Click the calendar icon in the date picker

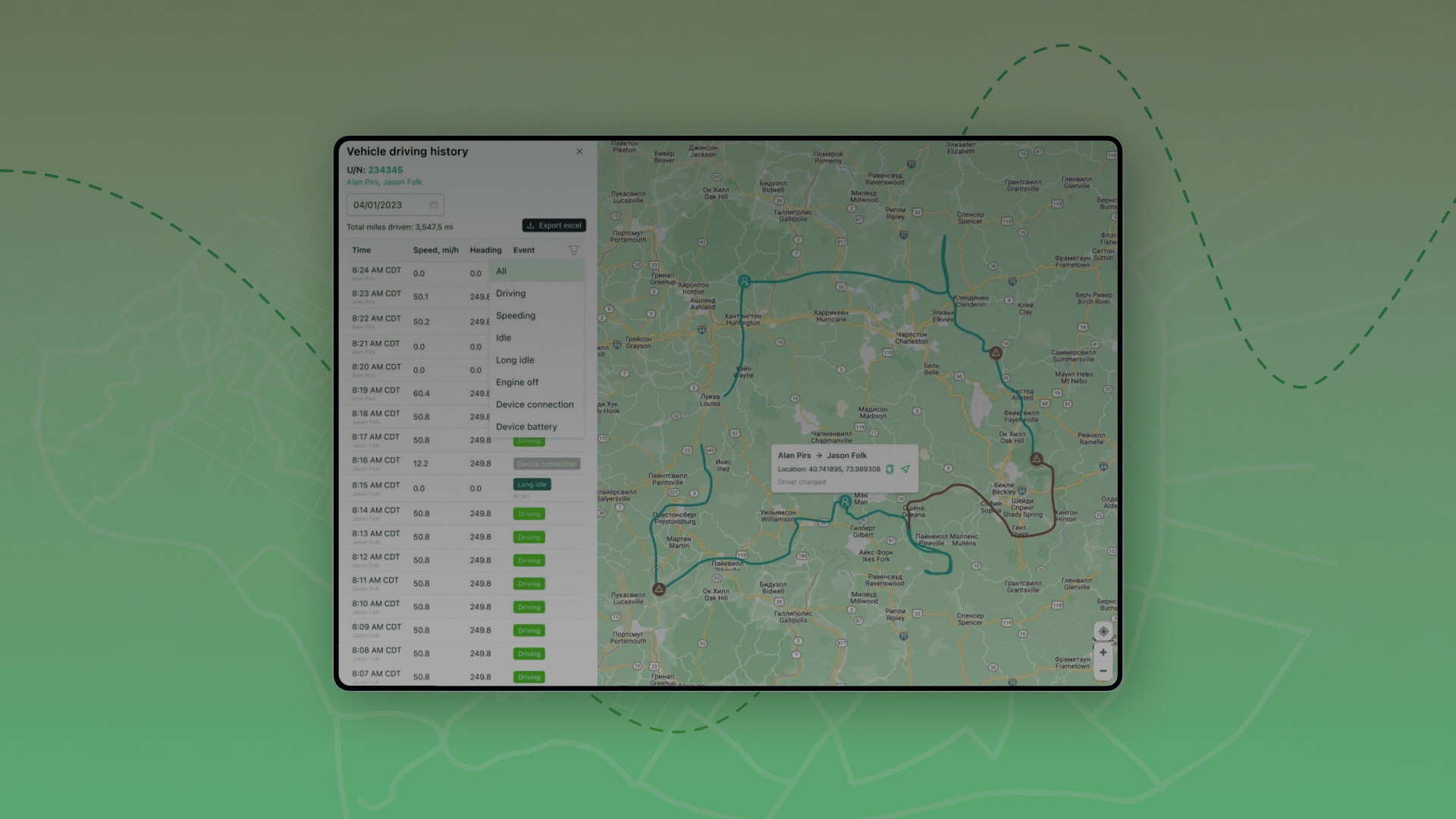click(x=433, y=205)
